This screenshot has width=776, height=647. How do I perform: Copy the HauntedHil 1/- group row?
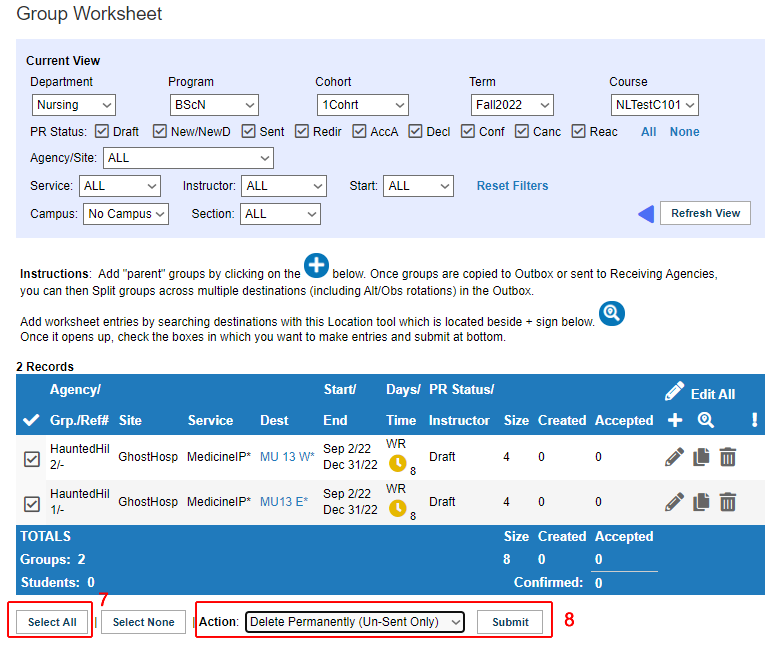tap(701, 502)
